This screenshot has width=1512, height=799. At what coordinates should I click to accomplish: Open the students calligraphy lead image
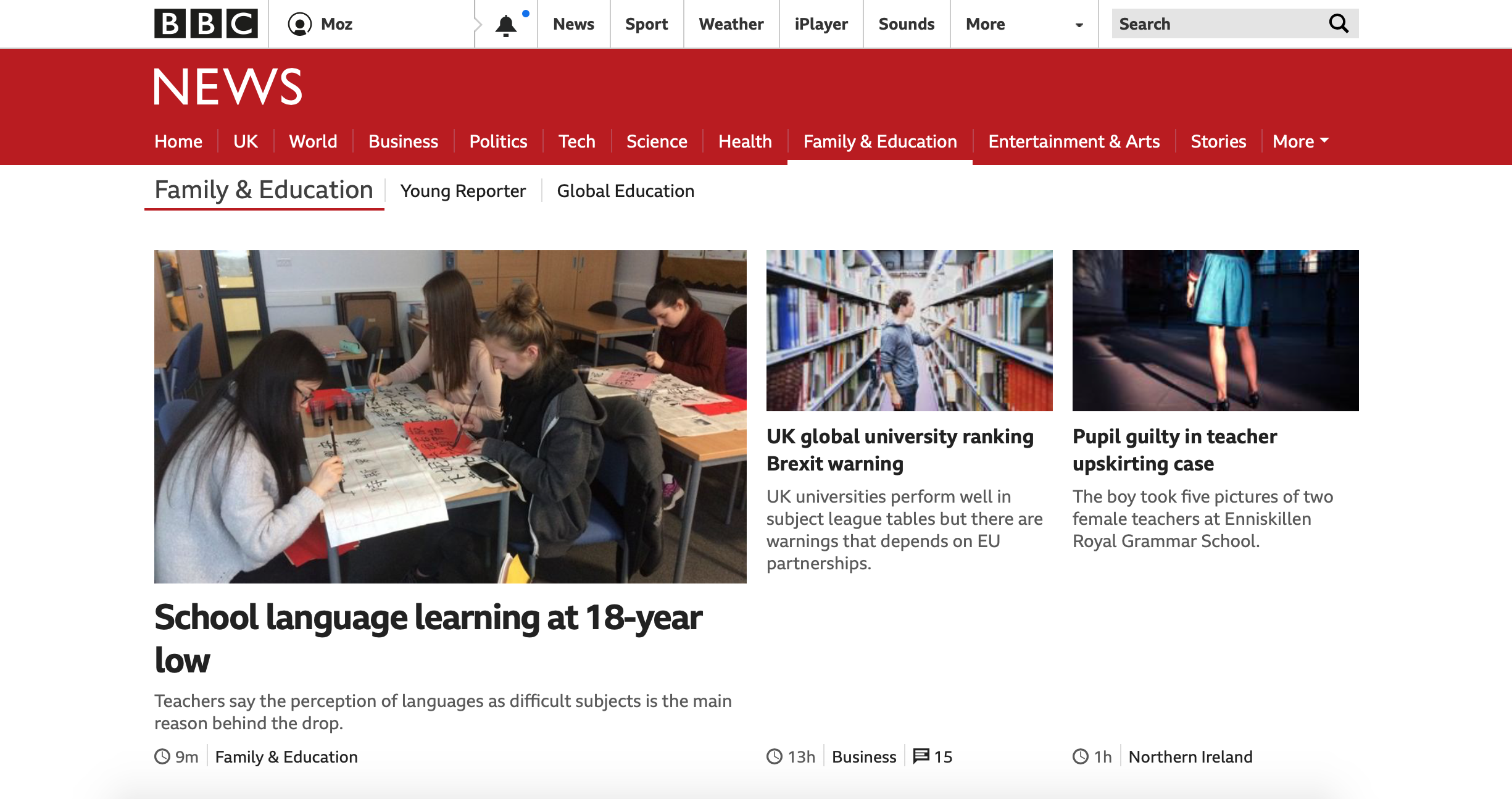point(451,416)
